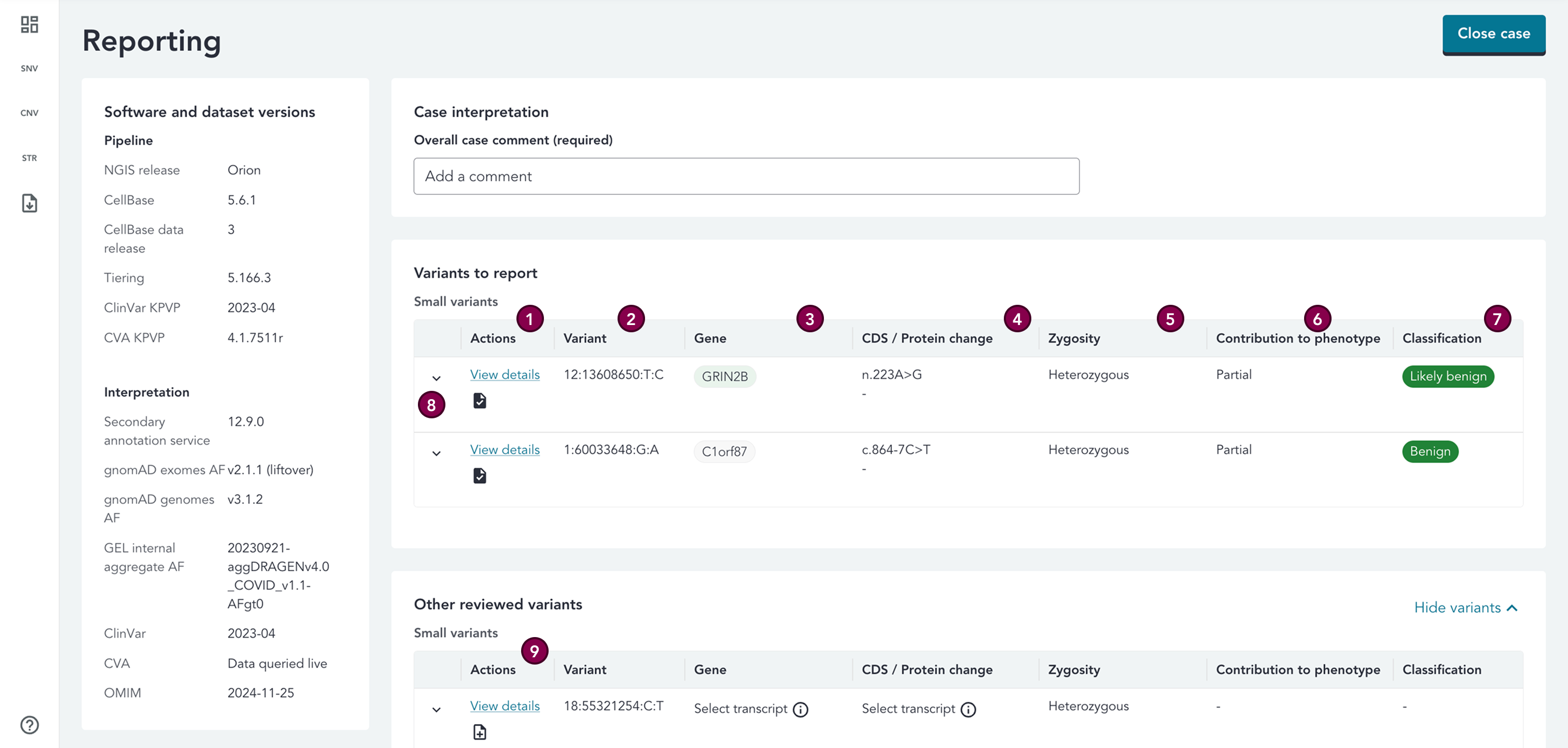Click the report checkmark icon for C1orf87 row

pyautogui.click(x=480, y=475)
